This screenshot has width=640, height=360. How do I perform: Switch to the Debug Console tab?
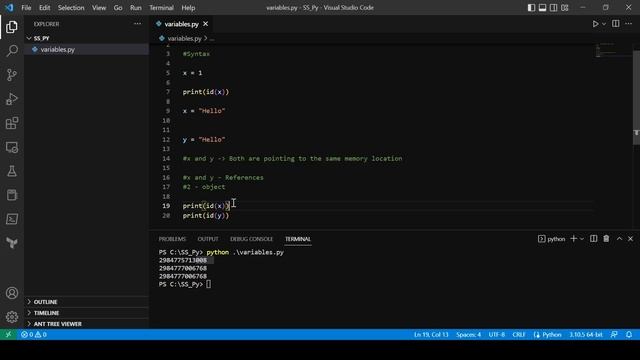[x=251, y=239]
